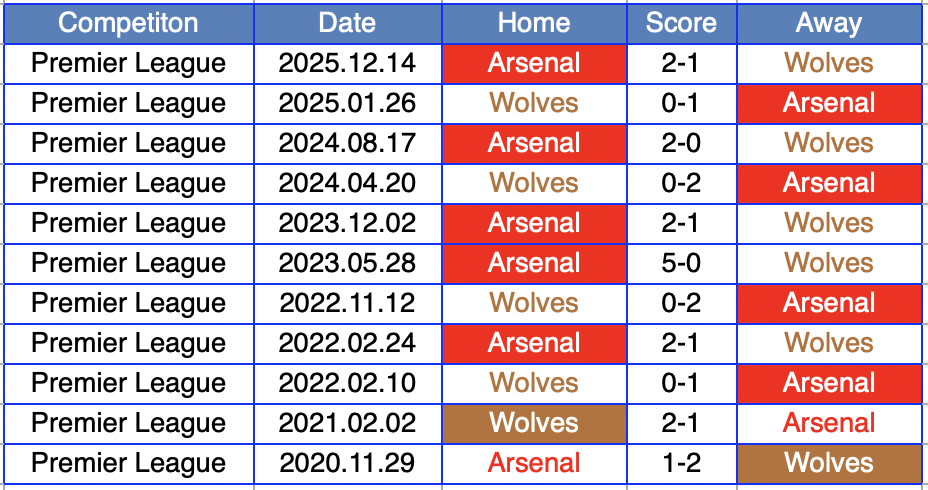The width and height of the screenshot is (928, 490).
Task: Click the 'Away' column header
Action: click(829, 23)
